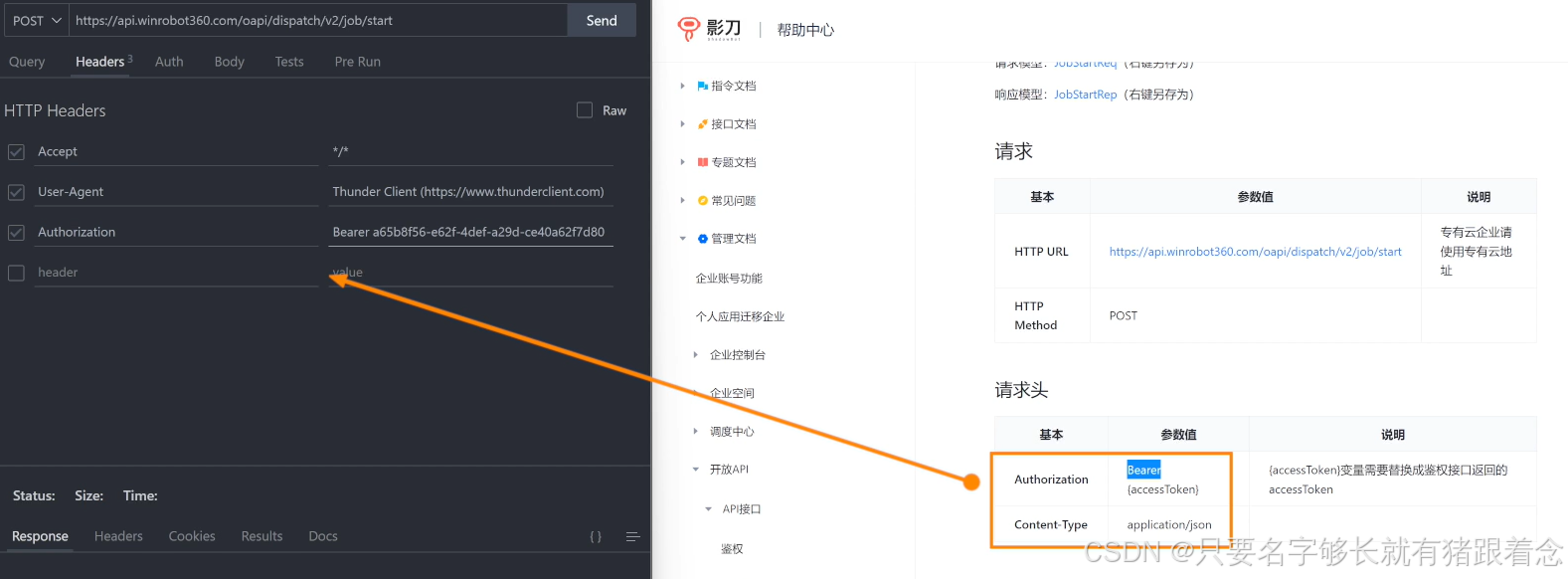Click the empty header name placeholder field
Image resolution: width=1568 pixels, height=579 pixels.
point(176,273)
